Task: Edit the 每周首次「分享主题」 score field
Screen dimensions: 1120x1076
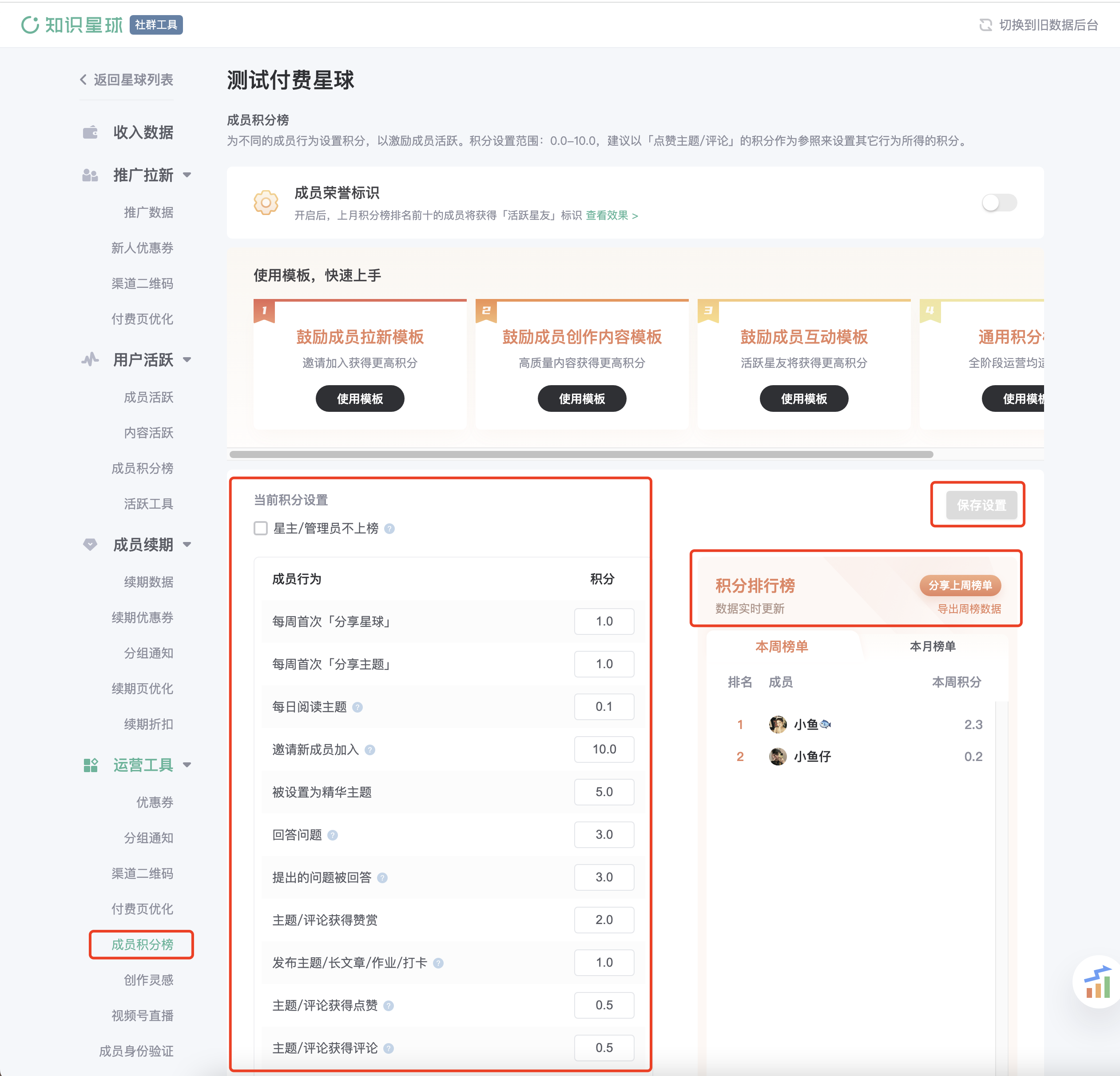Action: click(604, 664)
